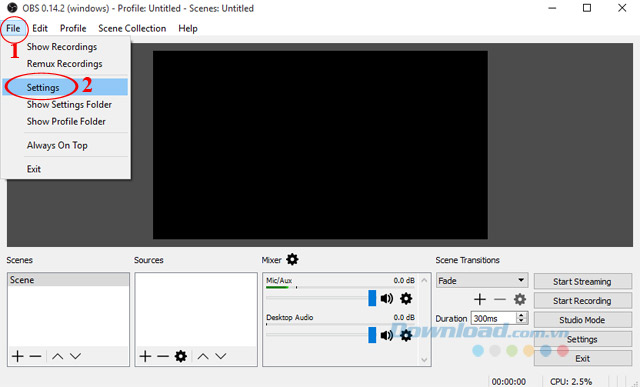Click Start Streaming button
This screenshot has height=387, width=640.
point(582,281)
